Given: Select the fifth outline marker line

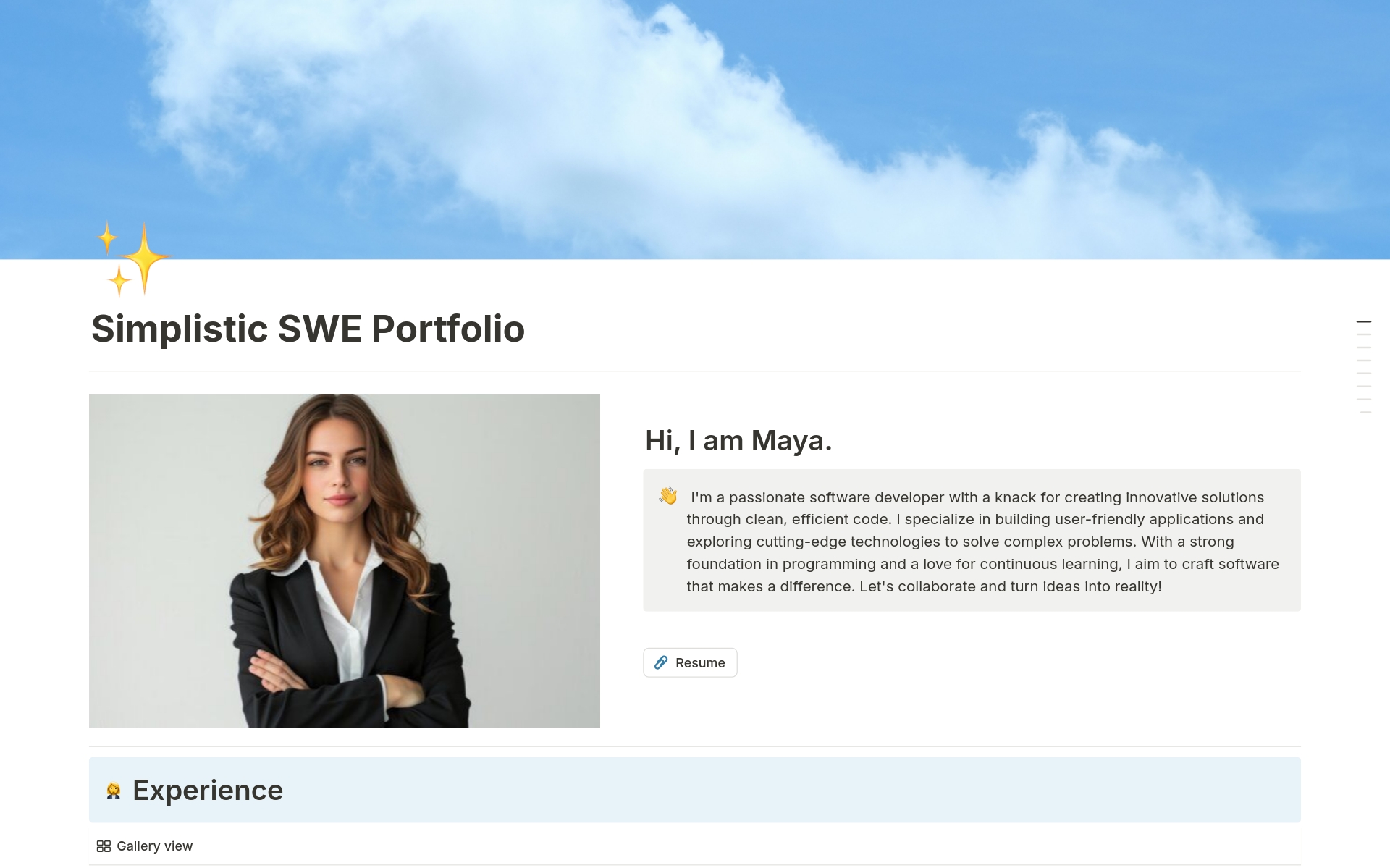Looking at the screenshot, I should (1364, 374).
